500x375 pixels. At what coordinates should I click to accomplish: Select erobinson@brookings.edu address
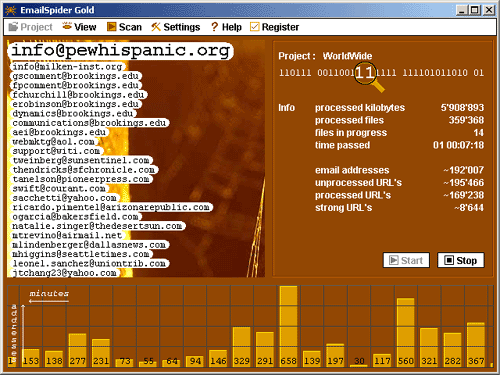76,104
